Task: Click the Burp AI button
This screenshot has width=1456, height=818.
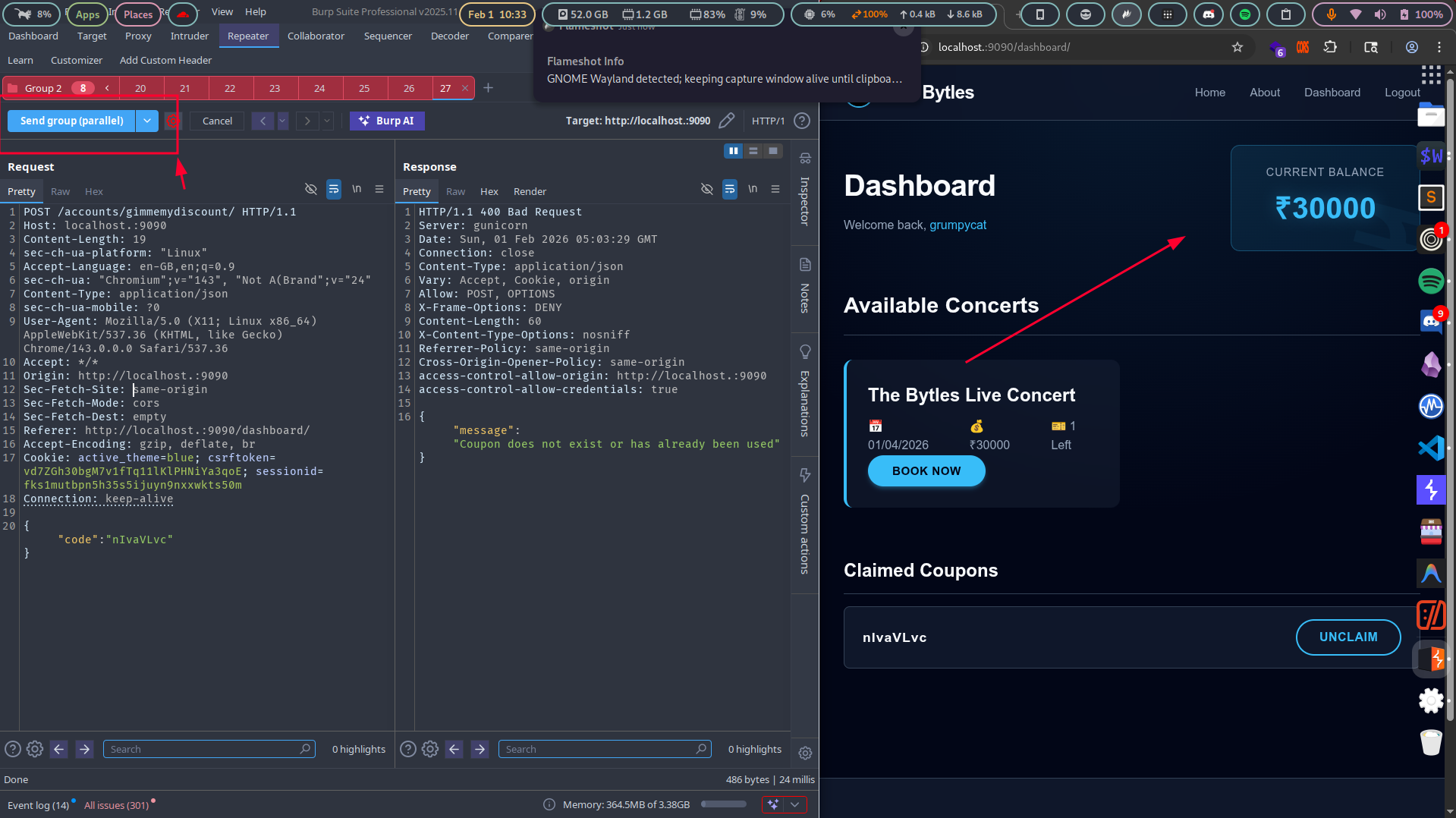Action: [x=387, y=121]
